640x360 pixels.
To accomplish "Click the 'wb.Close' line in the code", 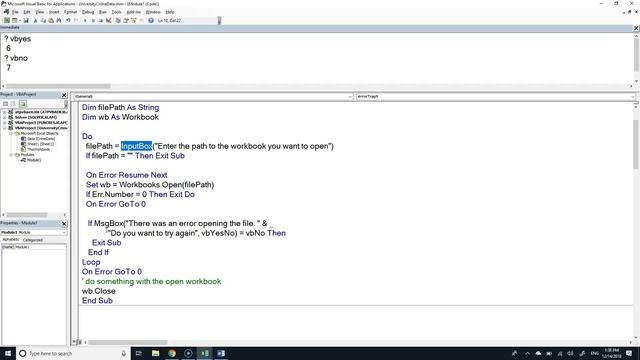I will (99, 291).
